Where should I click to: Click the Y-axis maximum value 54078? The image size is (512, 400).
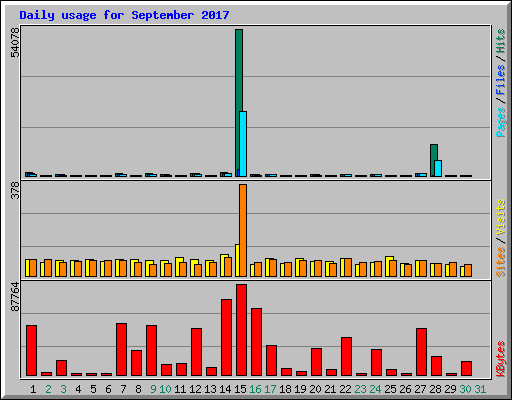pos(15,42)
